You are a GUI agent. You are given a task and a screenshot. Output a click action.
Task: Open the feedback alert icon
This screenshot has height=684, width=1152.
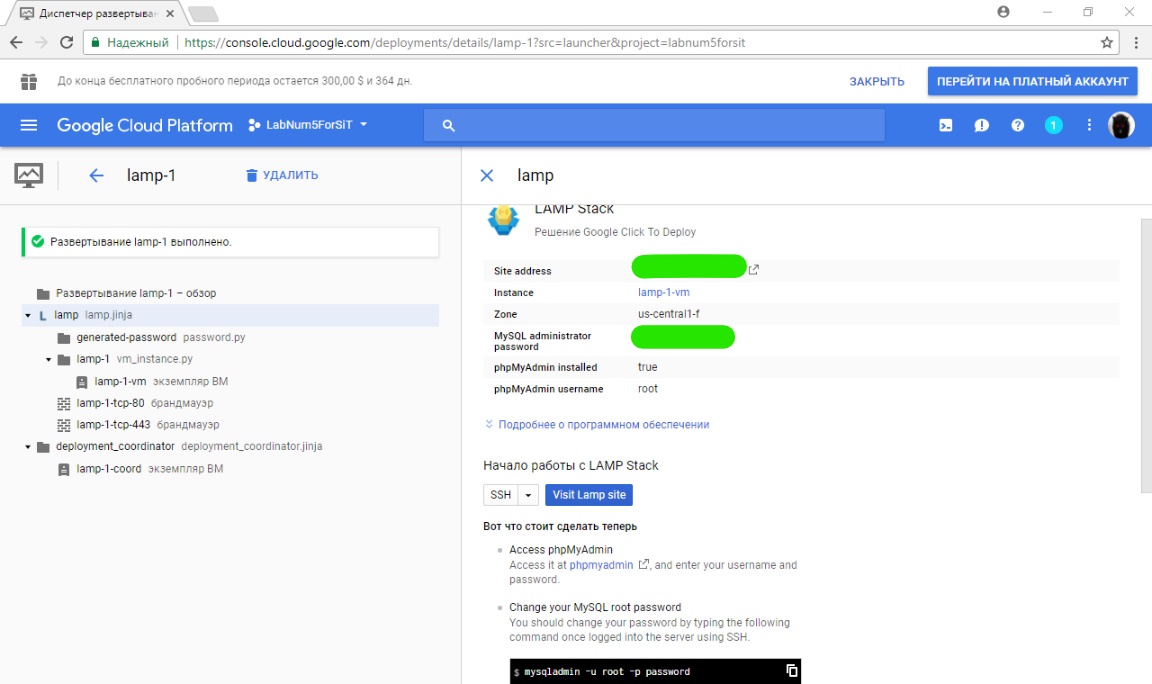pos(982,126)
